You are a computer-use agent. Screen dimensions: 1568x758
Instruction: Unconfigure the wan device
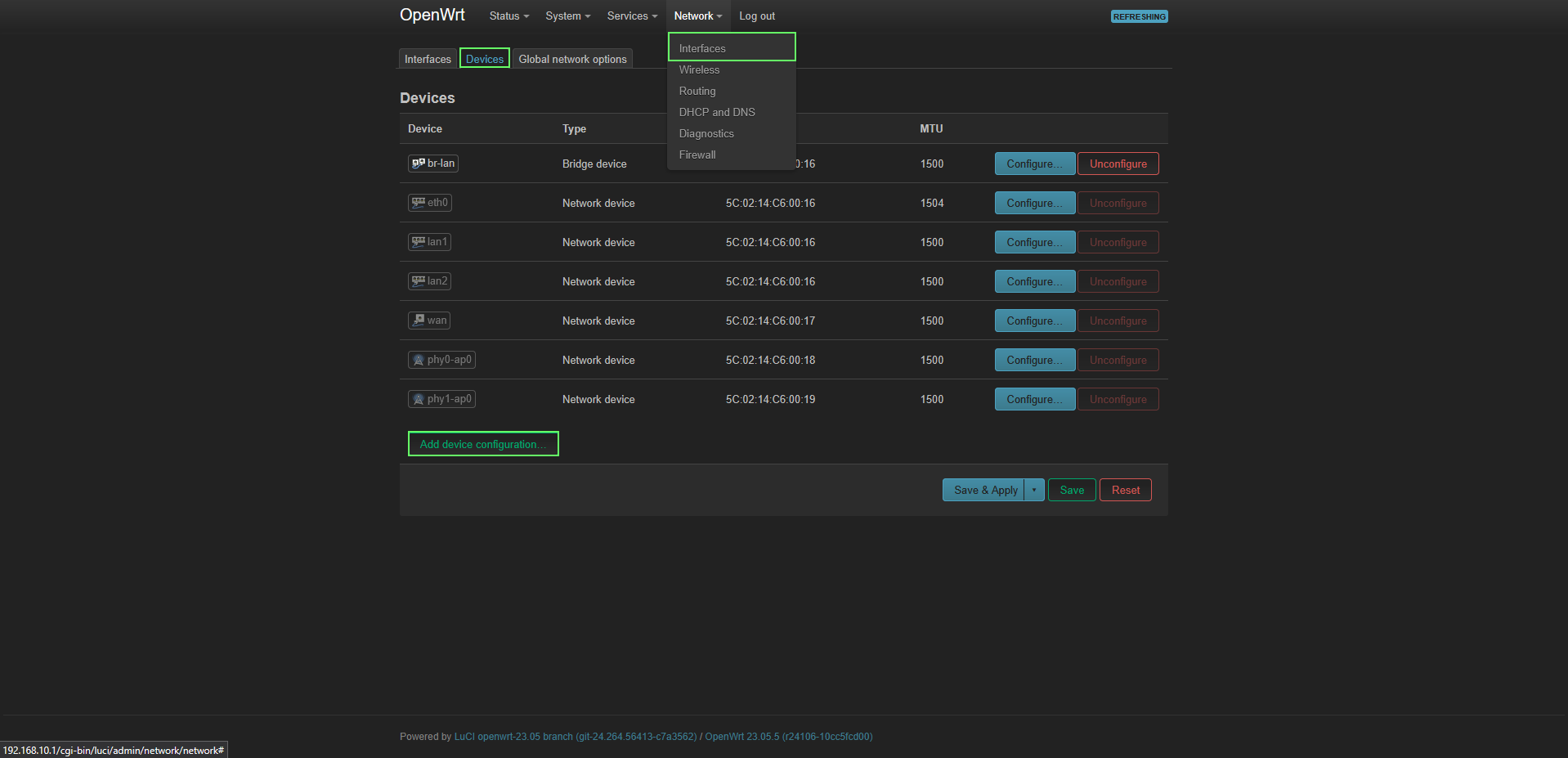[x=1118, y=321]
